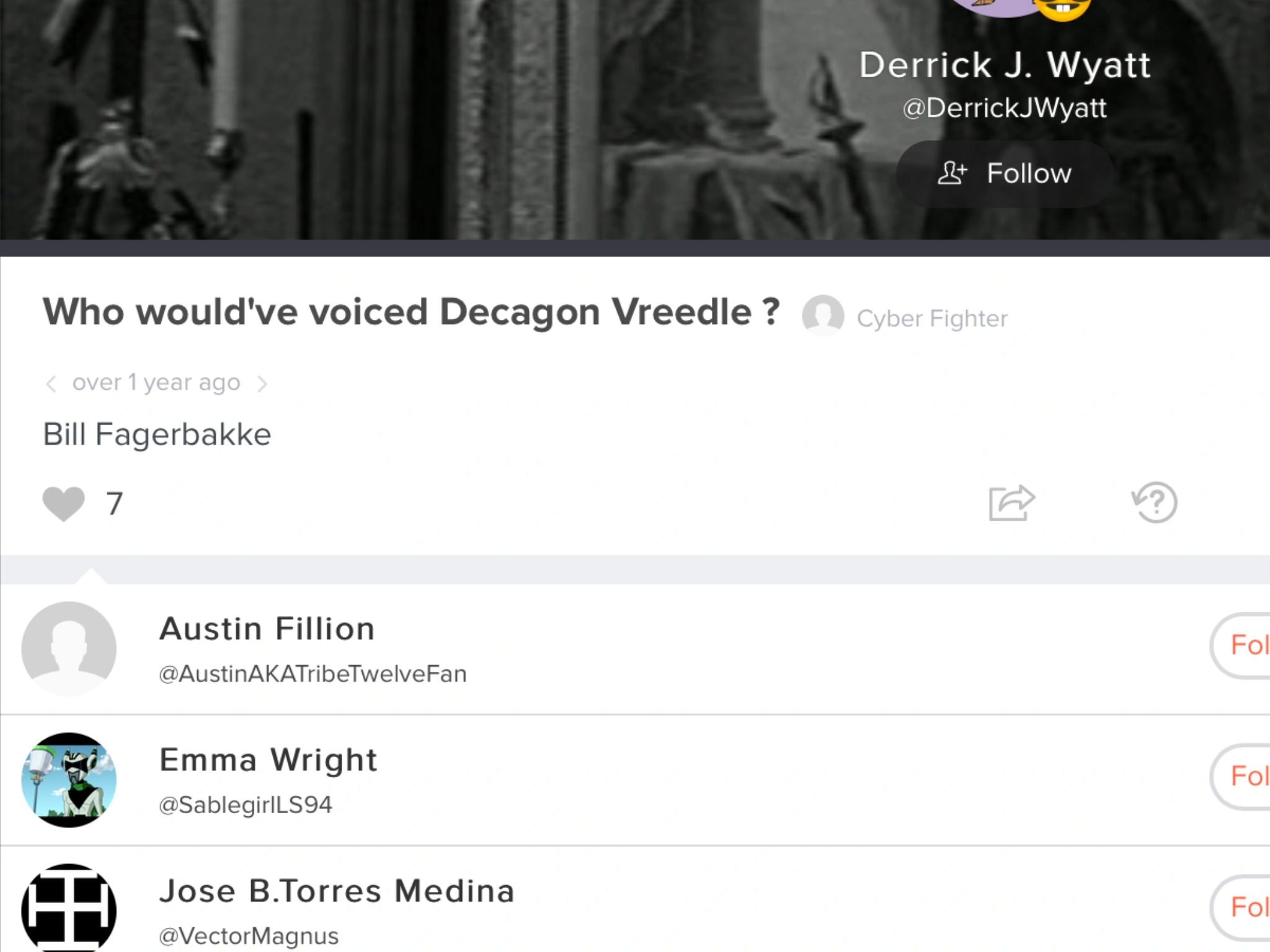The height and width of the screenshot is (952, 1270).
Task: Open the 'over 1 year ago' timestamp
Action: point(156,382)
